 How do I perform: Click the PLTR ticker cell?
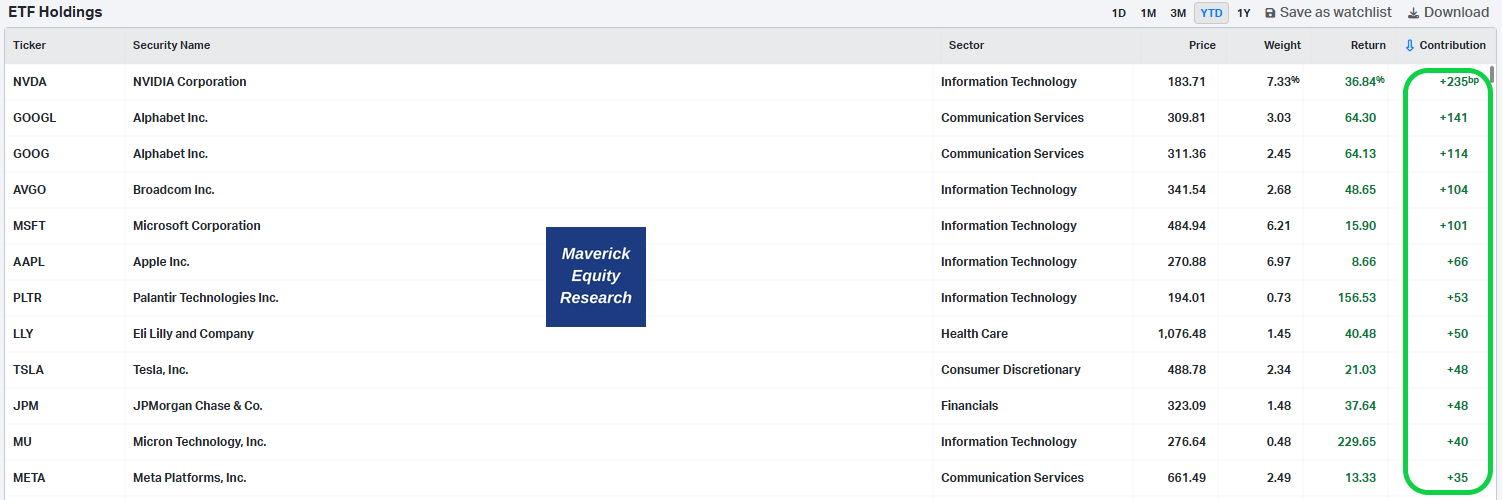click(28, 298)
